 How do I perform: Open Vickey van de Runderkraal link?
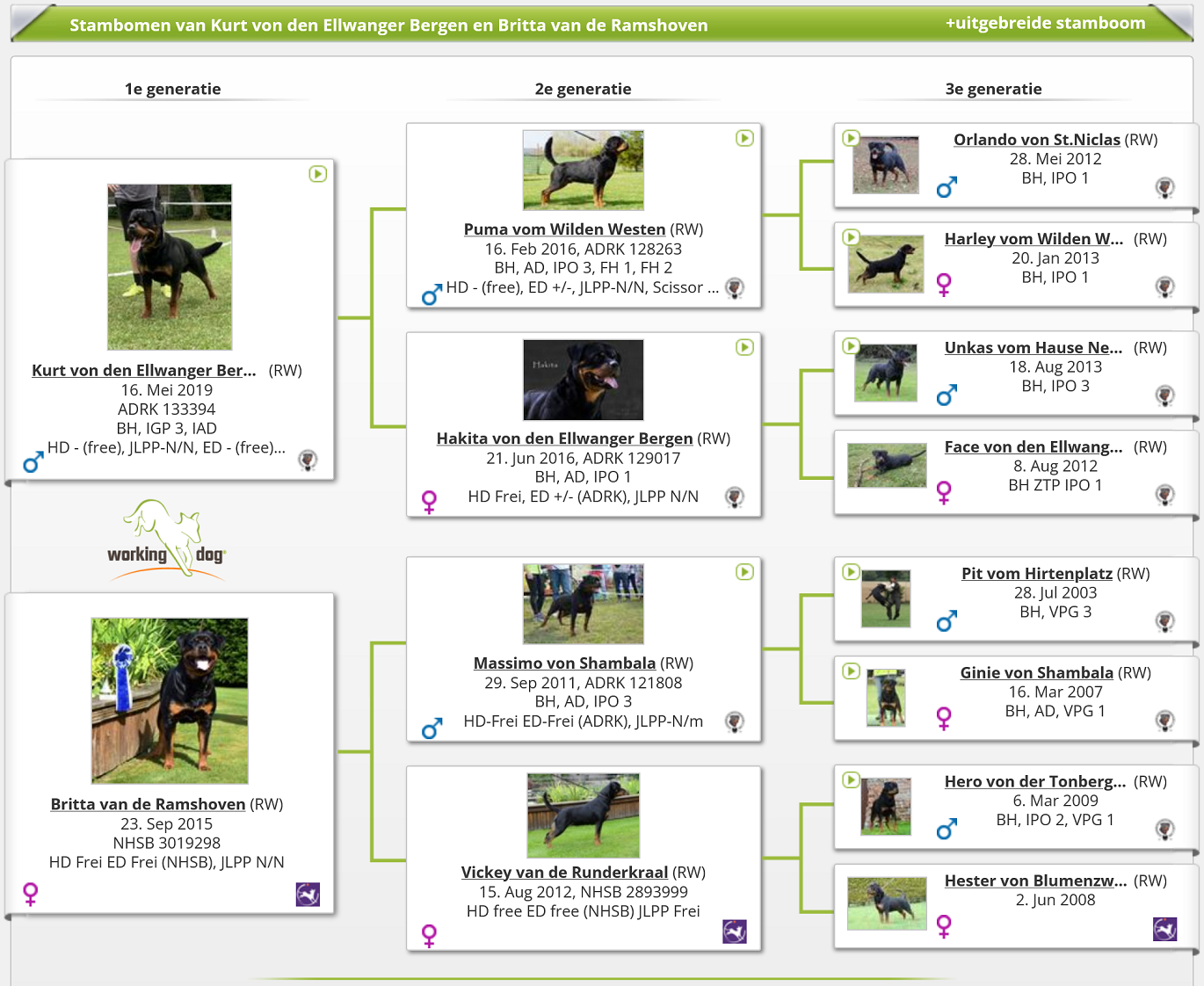[564, 873]
